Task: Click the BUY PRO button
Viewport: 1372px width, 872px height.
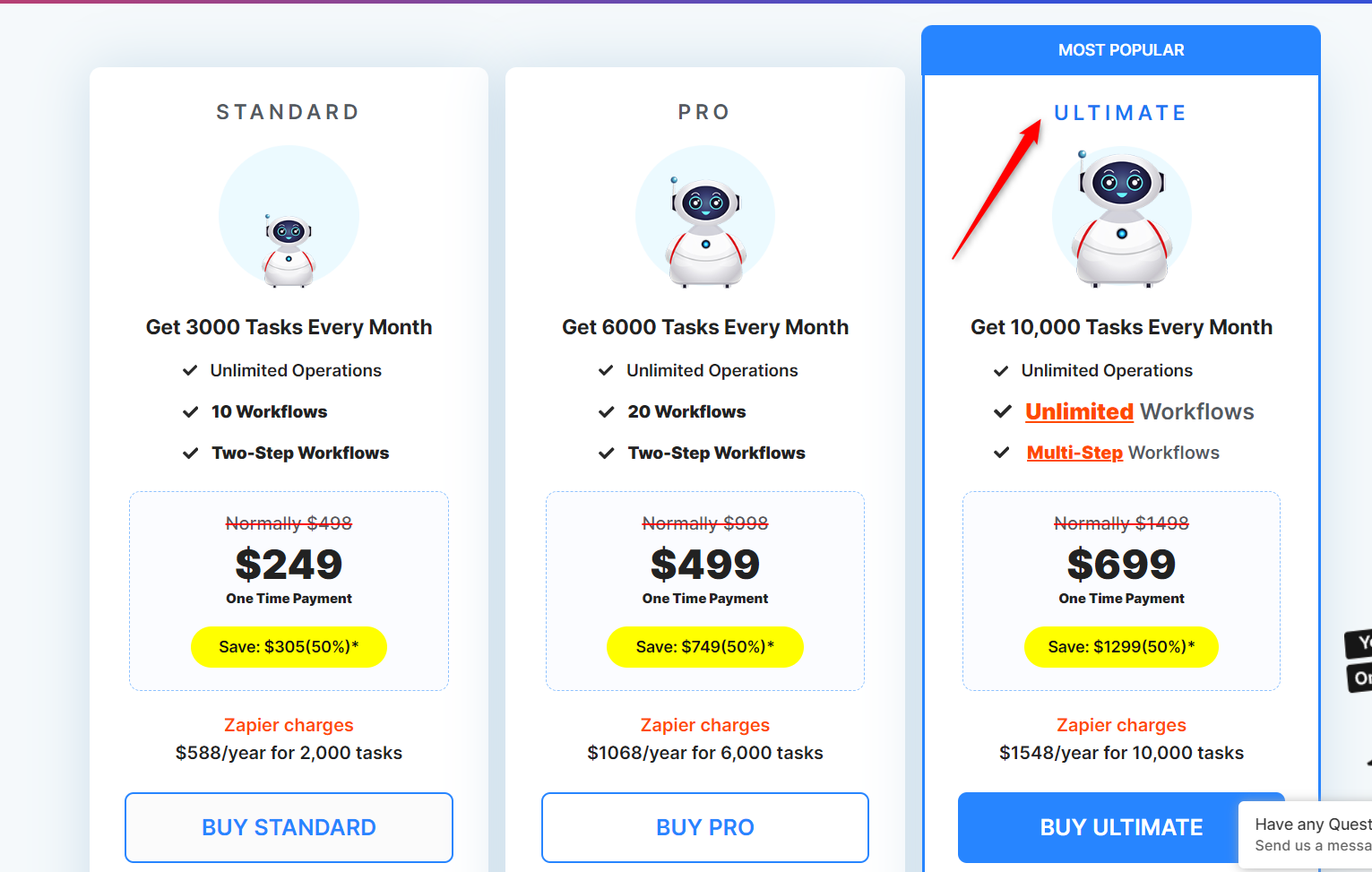Action: coord(705,827)
